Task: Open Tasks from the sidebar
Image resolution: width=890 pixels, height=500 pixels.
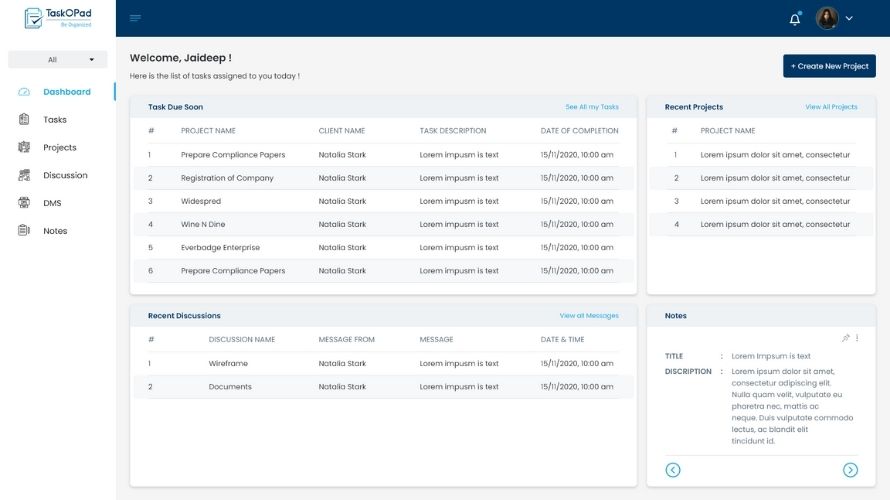Action: 55,120
